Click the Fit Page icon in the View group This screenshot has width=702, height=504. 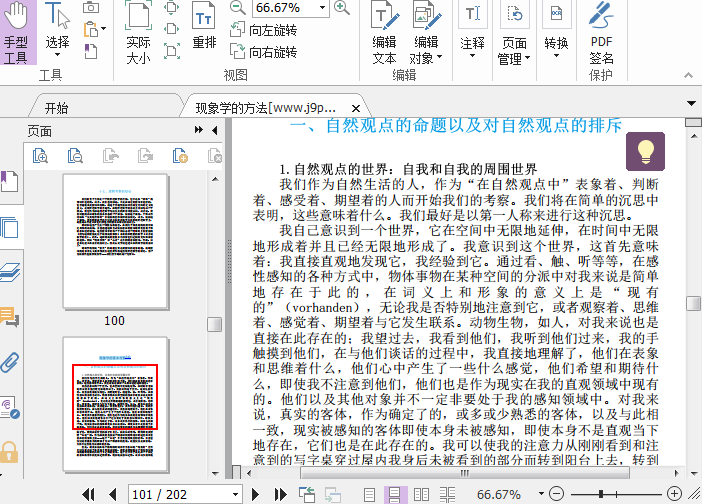click(x=171, y=8)
